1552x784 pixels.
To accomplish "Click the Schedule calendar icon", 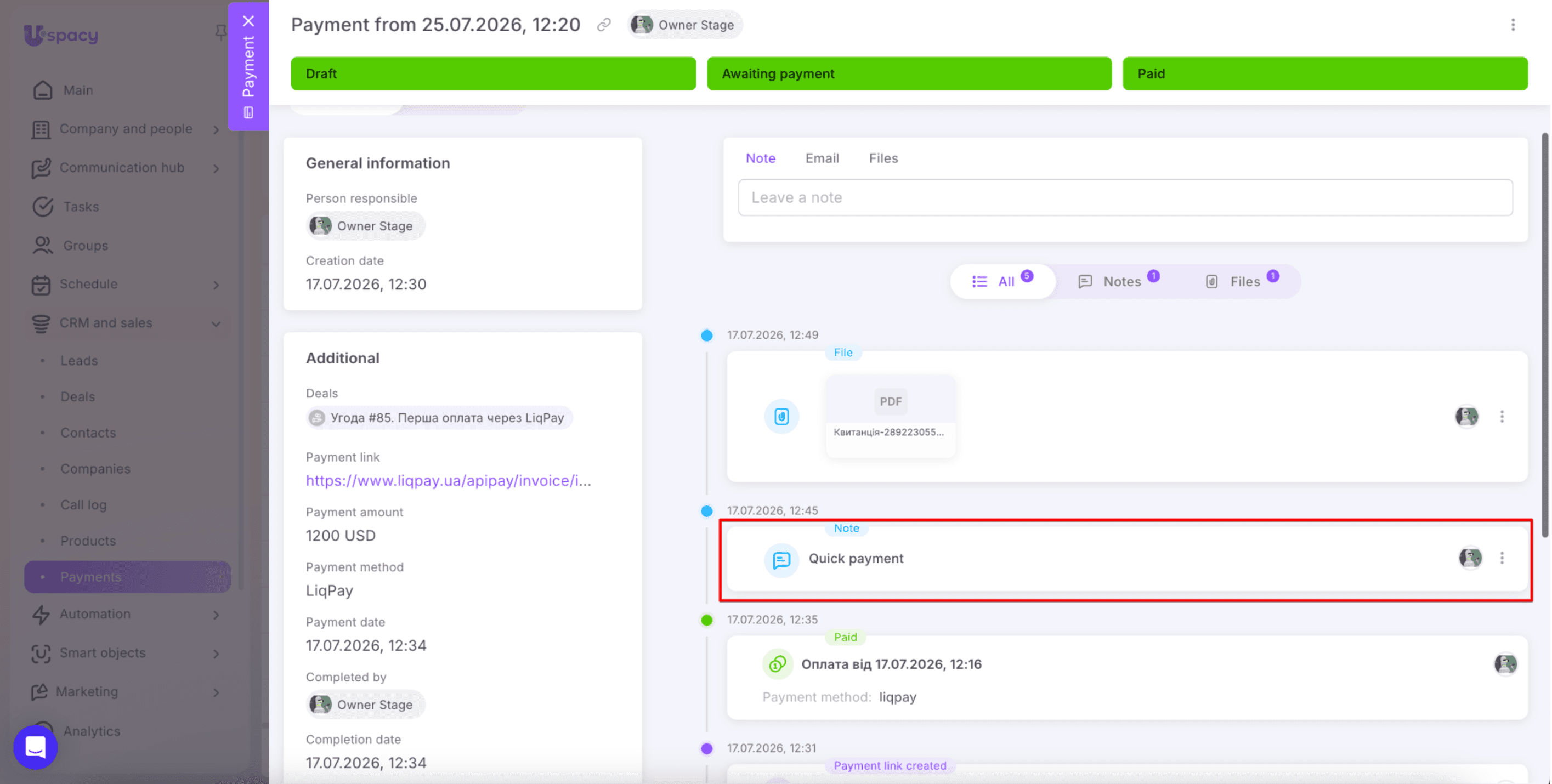I will pyautogui.click(x=41, y=284).
